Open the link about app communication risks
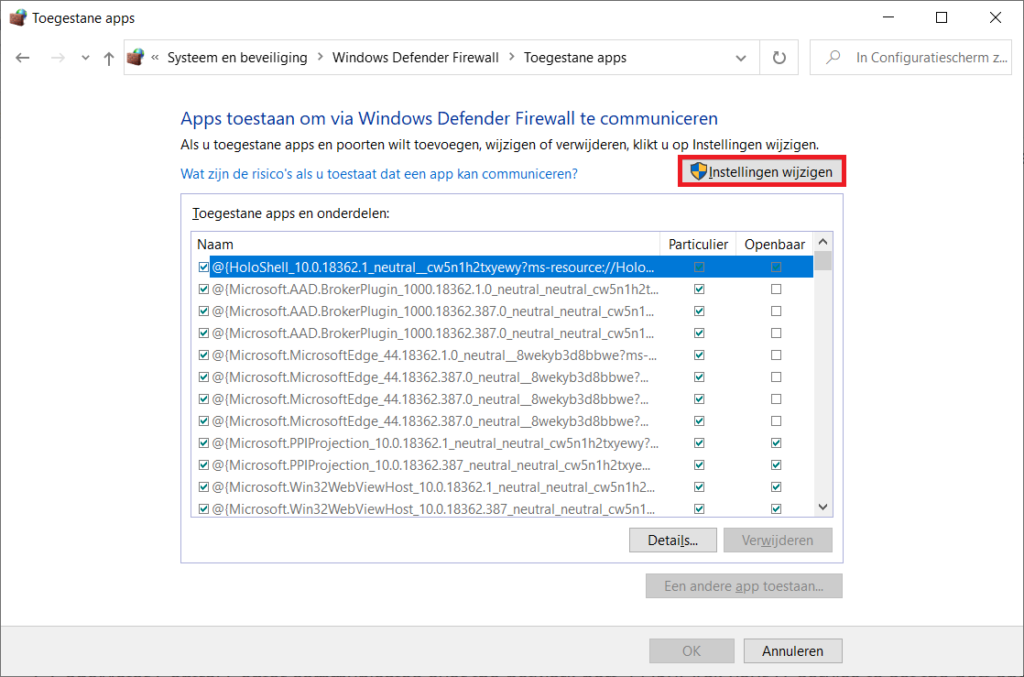The height and width of the screenshot is (677, 1024). click(x=378, y=174)
